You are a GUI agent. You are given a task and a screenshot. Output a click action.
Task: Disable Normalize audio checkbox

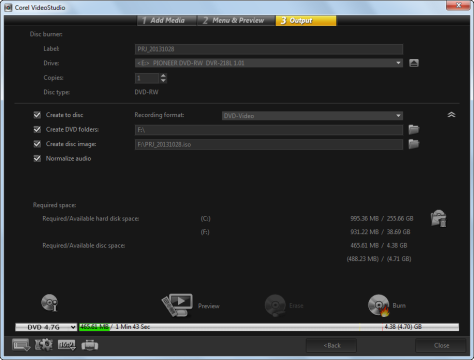pos(37,159)
